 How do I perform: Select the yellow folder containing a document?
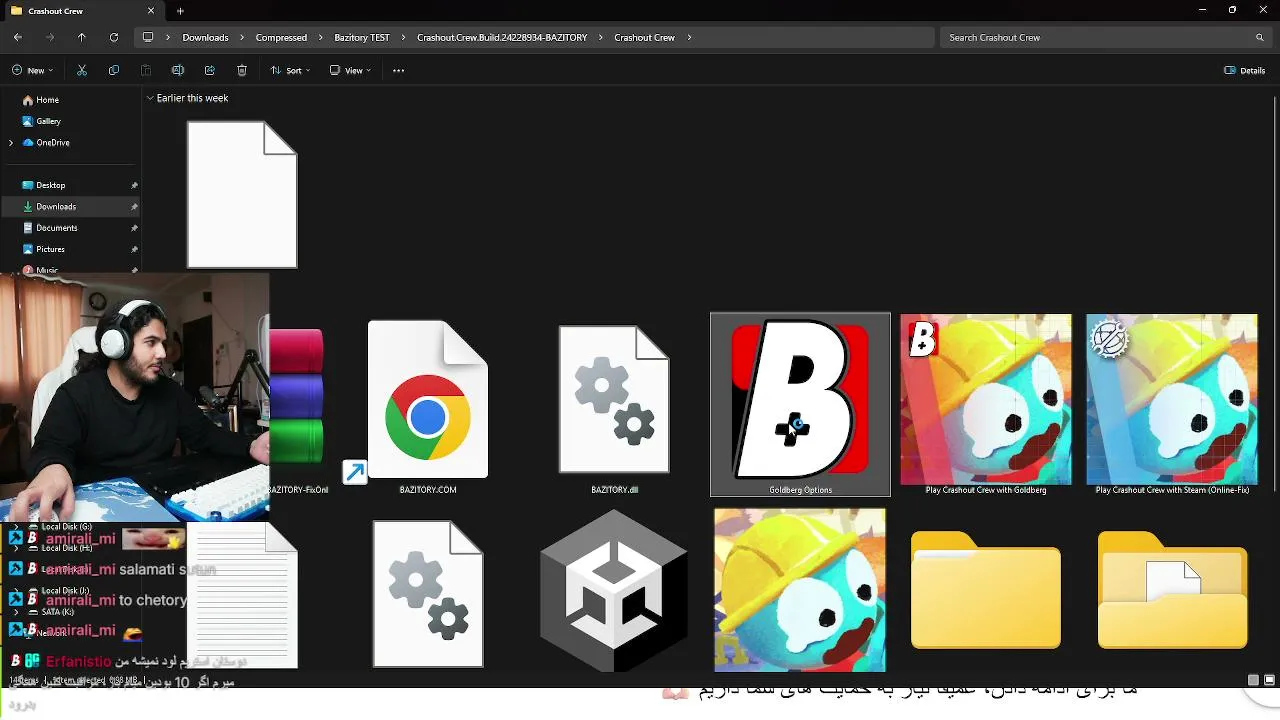(1172, 590)
